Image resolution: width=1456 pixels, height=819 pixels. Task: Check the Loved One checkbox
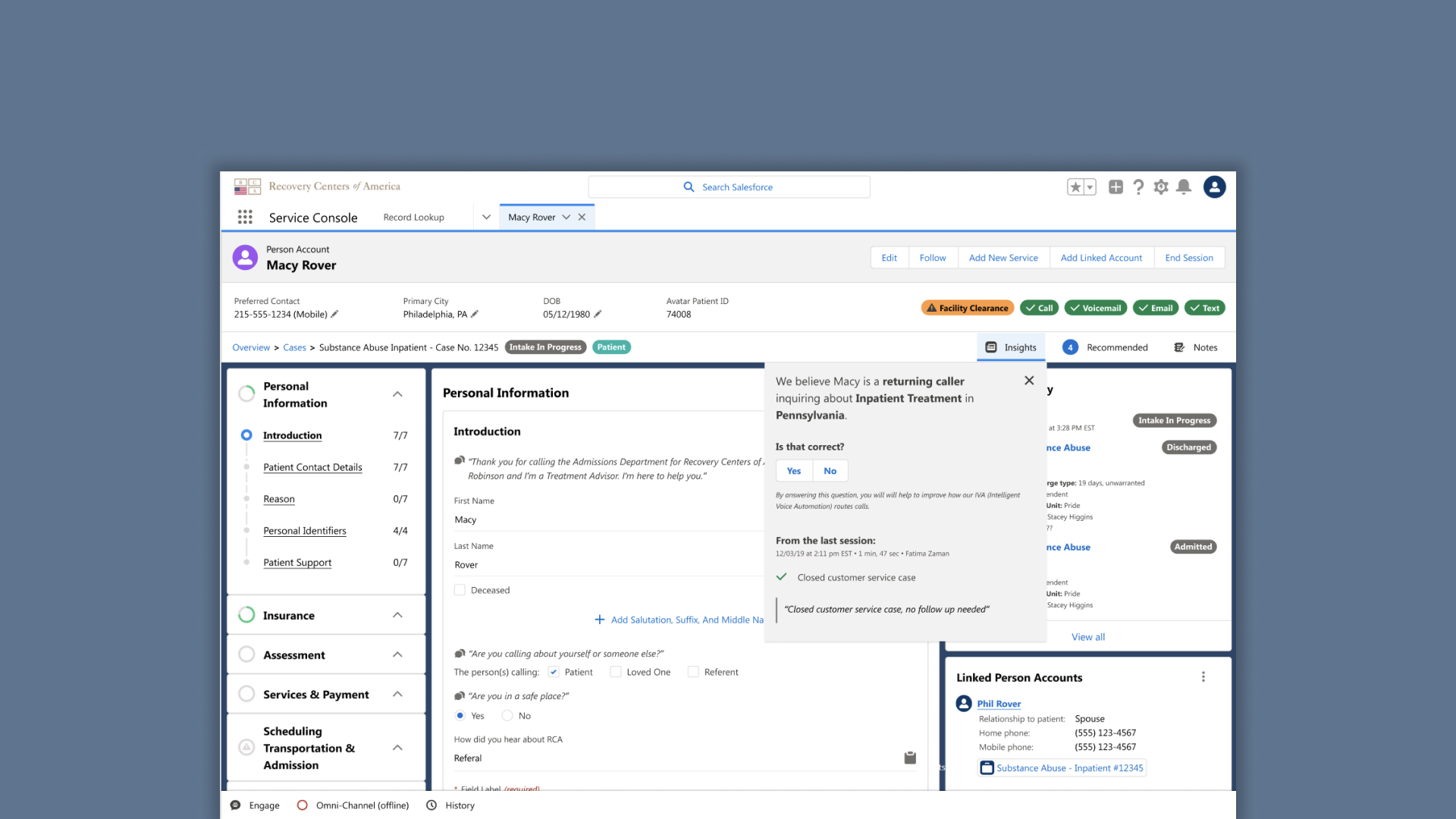616,672
